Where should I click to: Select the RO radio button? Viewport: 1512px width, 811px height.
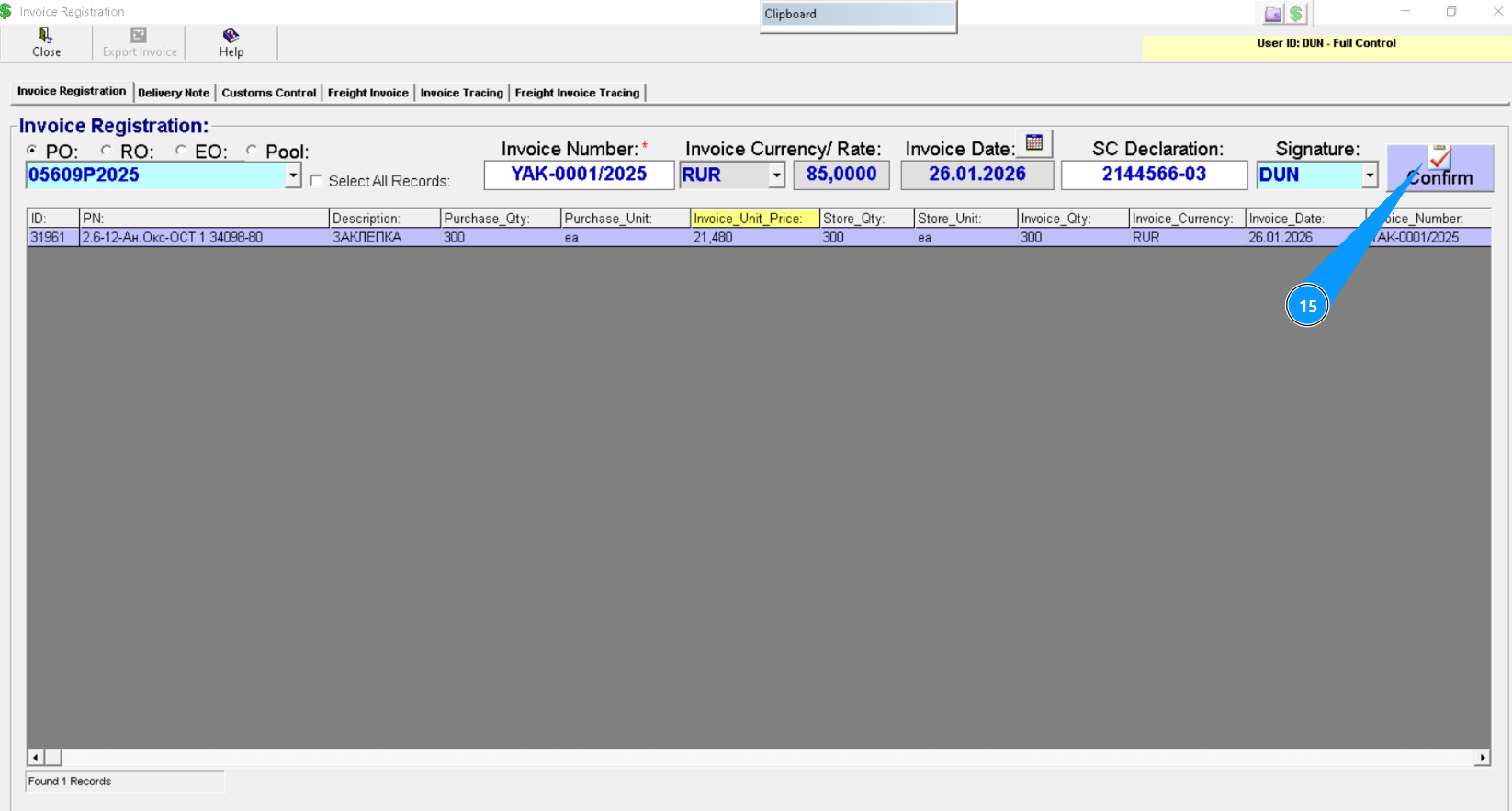click(107, 151)
